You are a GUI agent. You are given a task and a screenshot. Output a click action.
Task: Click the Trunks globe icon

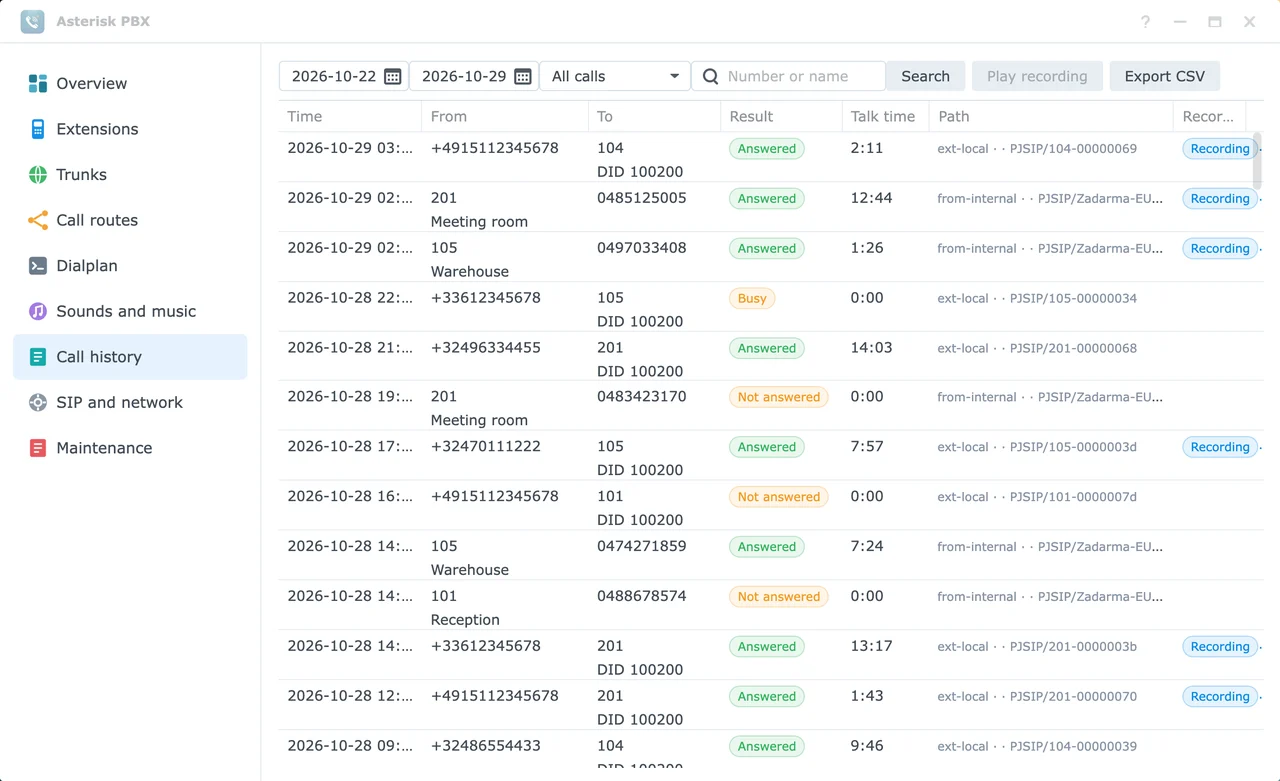(x=38, y=174)
